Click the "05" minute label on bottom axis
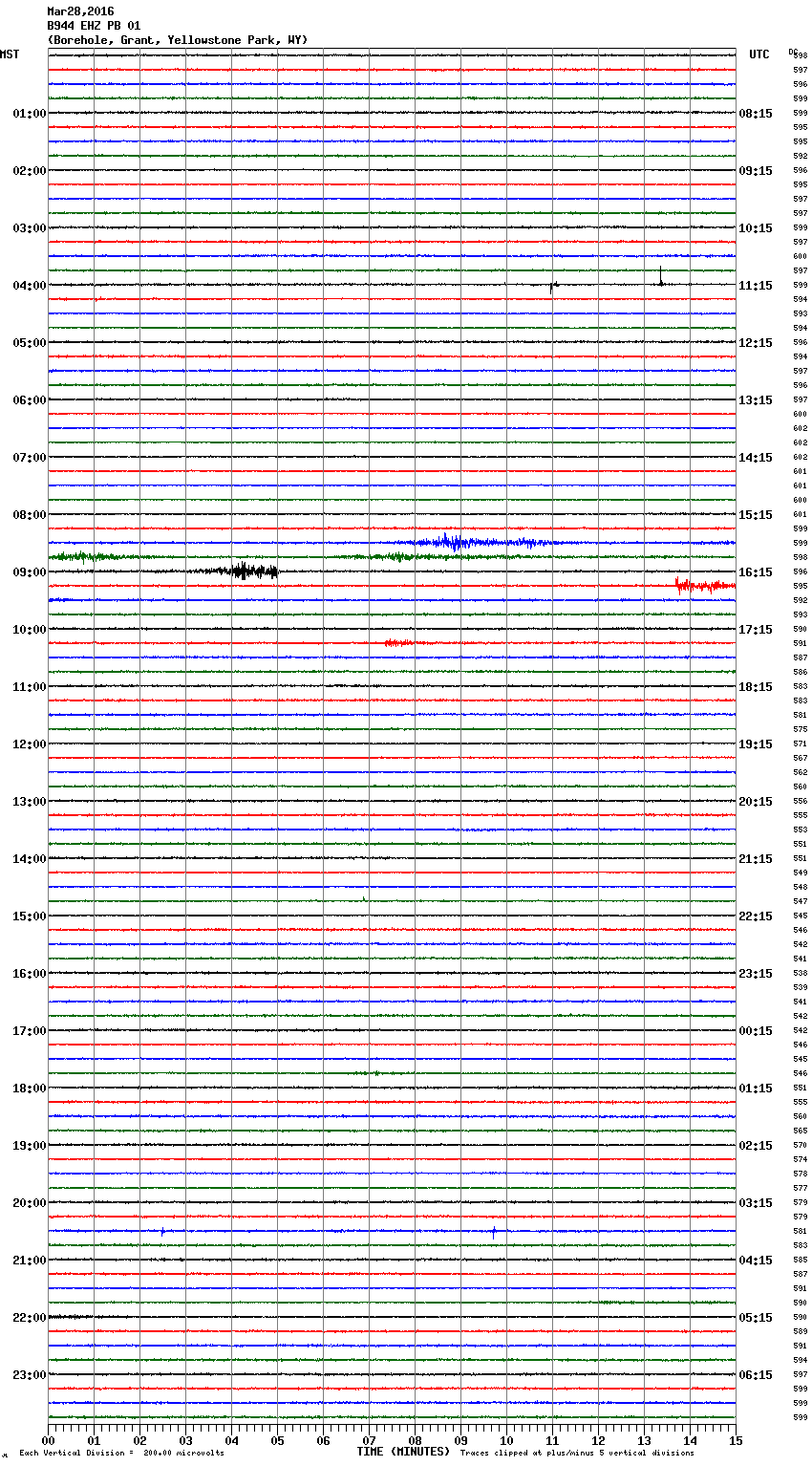The width and height of the screenshot is (812, 1466). pyautogui.click(x=277, y=1440)
